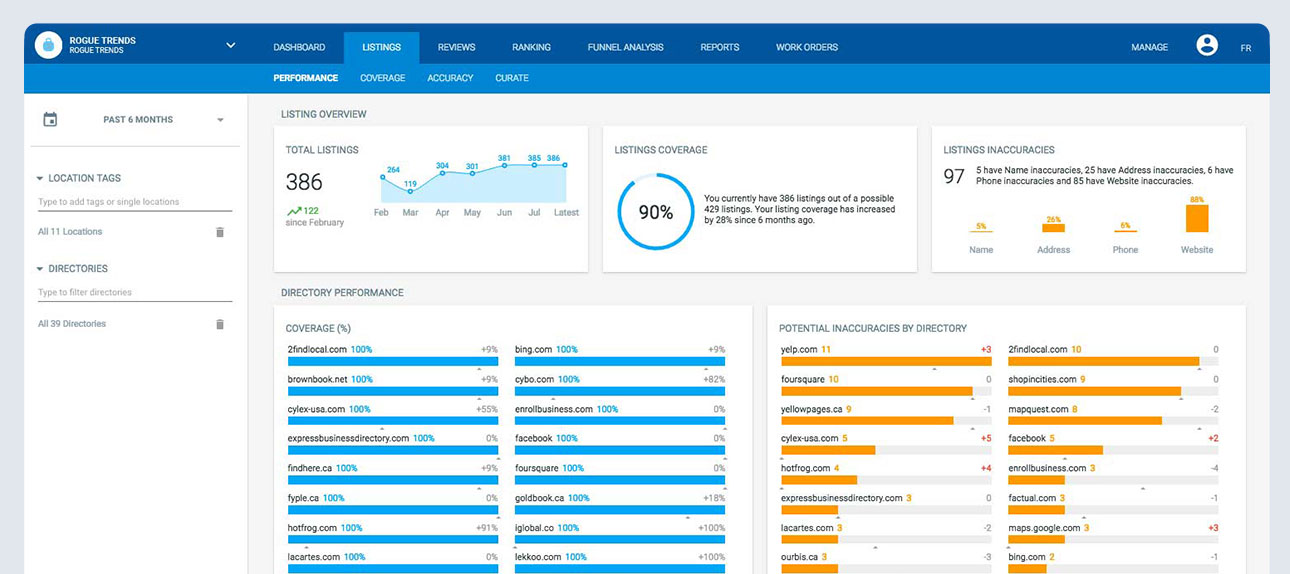Switch to the Reviews tab
Image resolution: width=1290 pixels, height=574 pixels.
pyautogui.click(x=456, y=47)
